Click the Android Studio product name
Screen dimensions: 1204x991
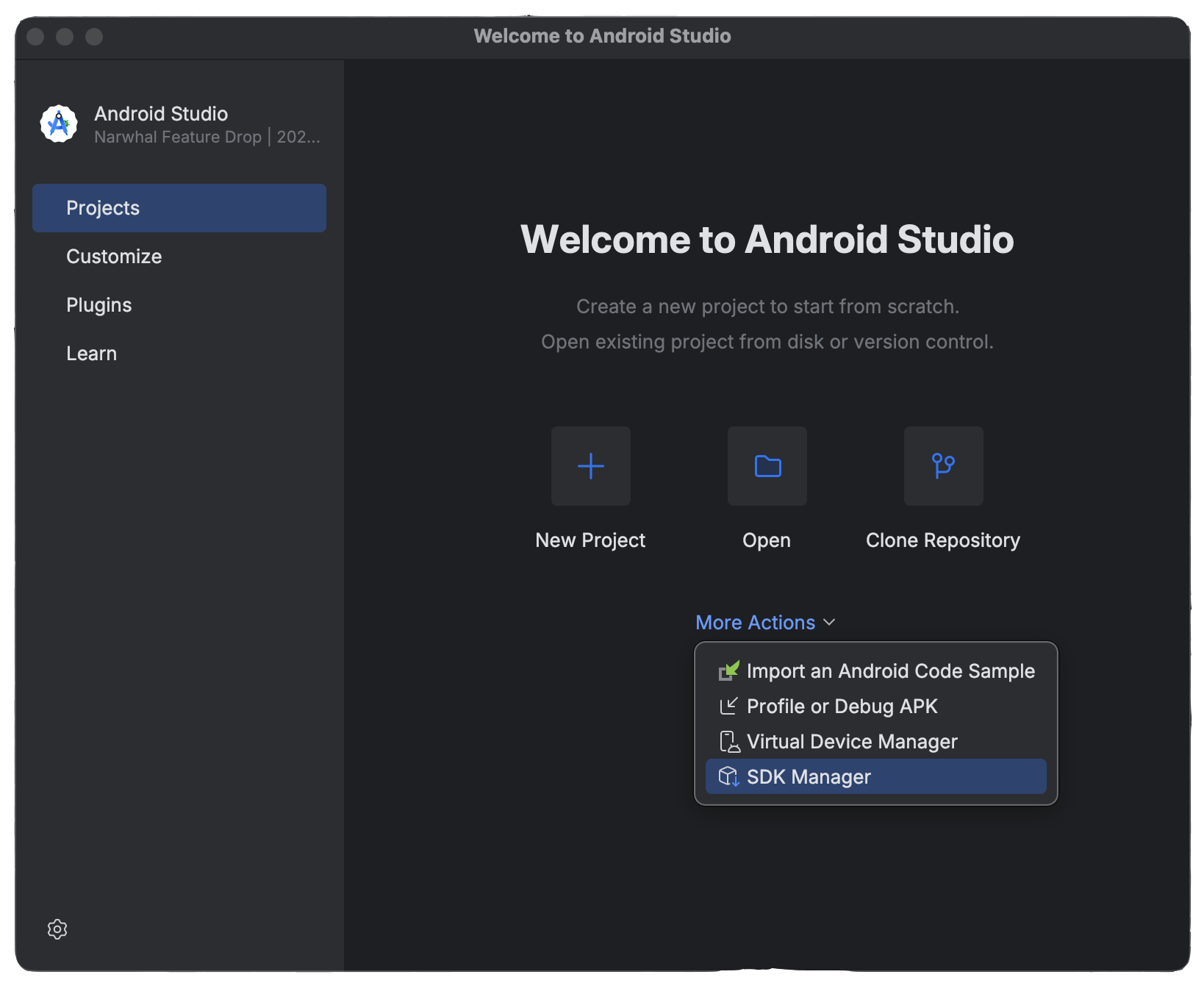(x=161, y=113)
